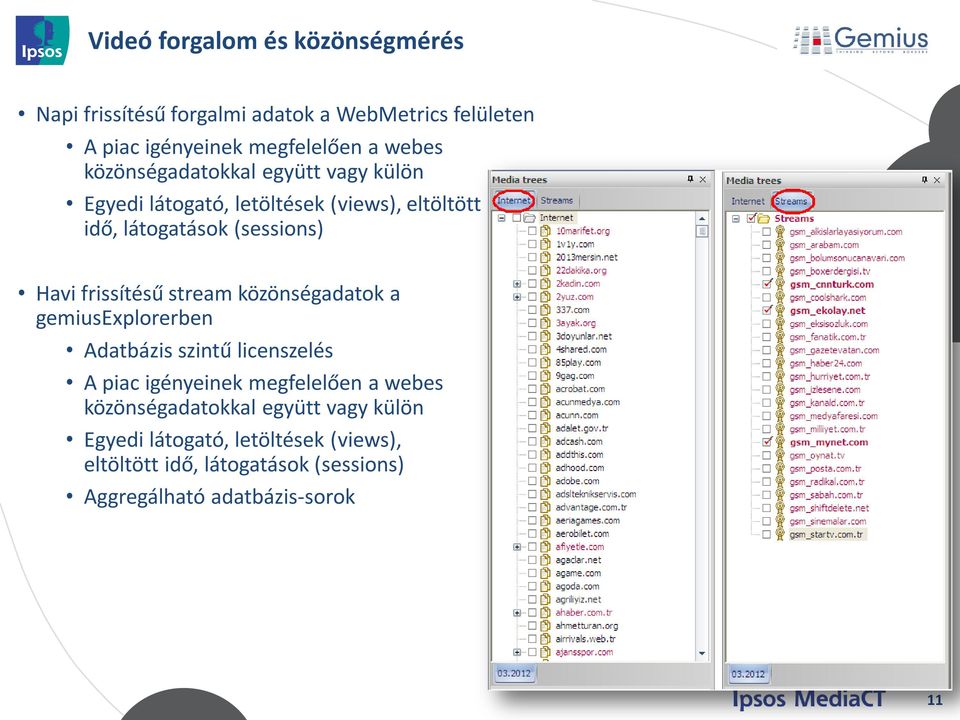Click stream icon beside gsm_haber24.com

(780, 363)
